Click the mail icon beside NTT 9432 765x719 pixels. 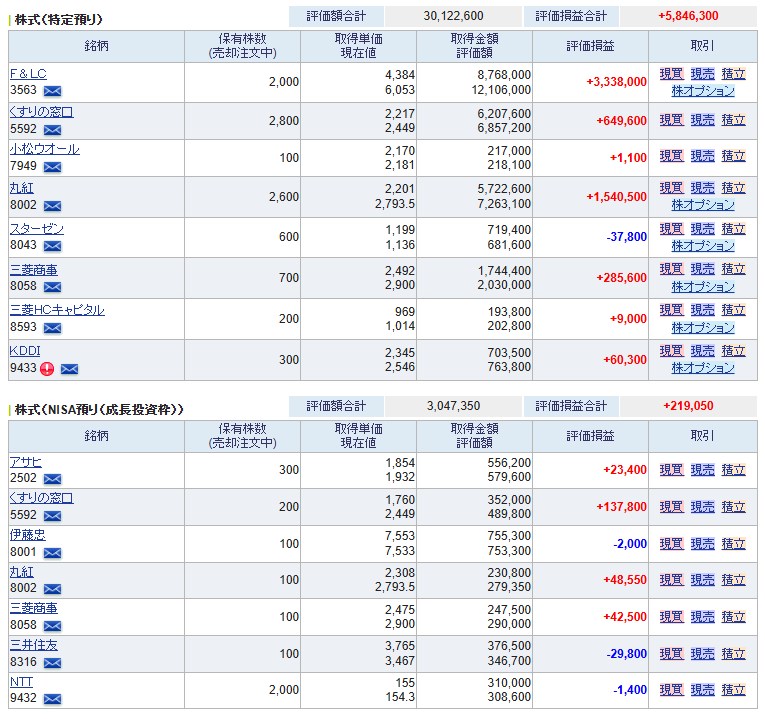[52, 699]
